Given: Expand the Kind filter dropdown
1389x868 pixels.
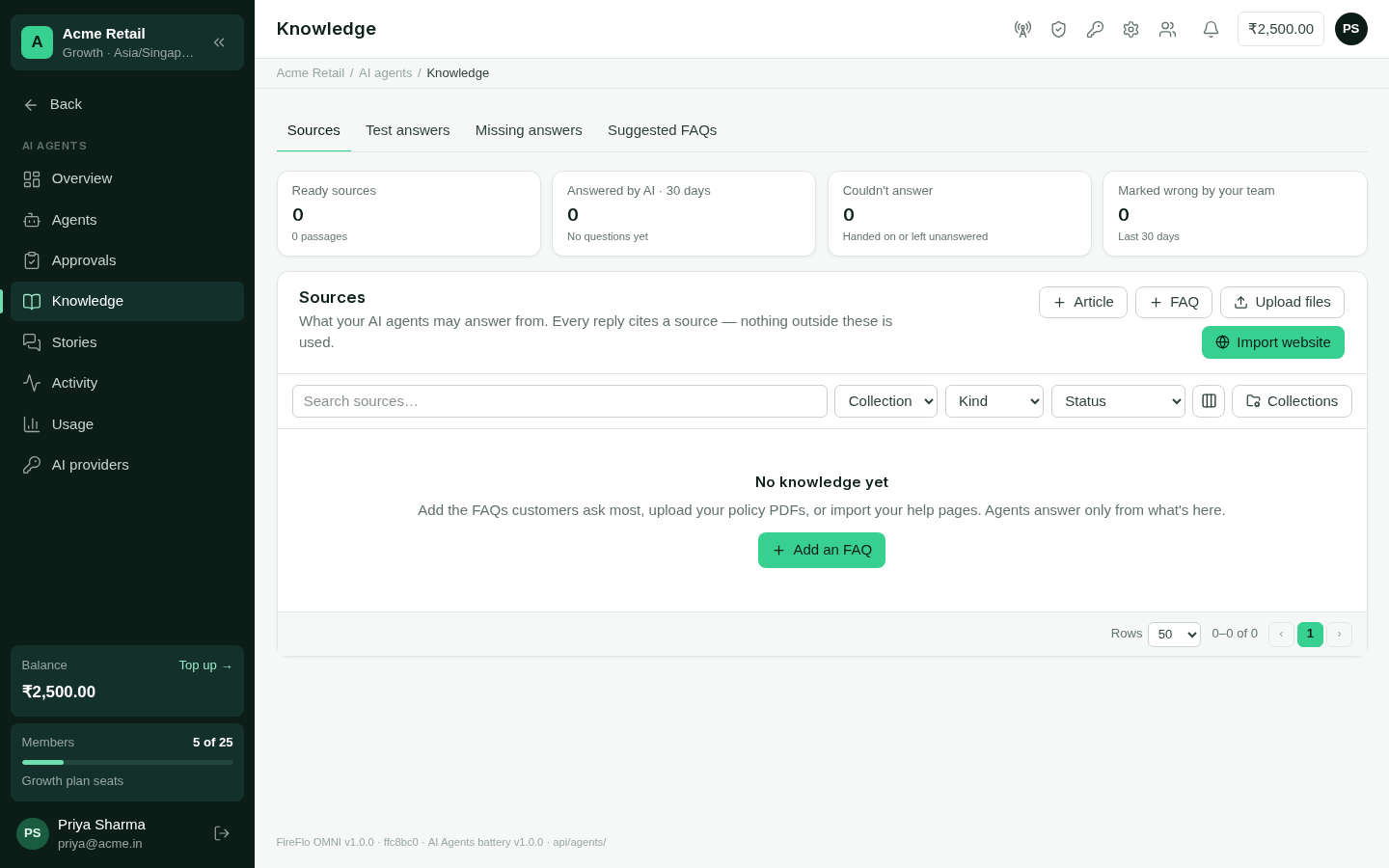Looking at the screenshot, I should coord(994,401).
